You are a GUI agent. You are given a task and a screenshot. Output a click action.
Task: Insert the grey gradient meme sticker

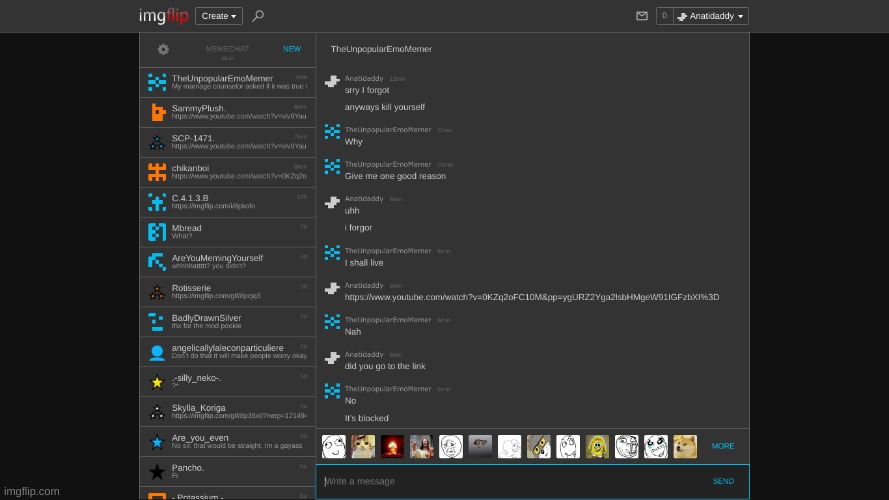click(x=480, y=447)
